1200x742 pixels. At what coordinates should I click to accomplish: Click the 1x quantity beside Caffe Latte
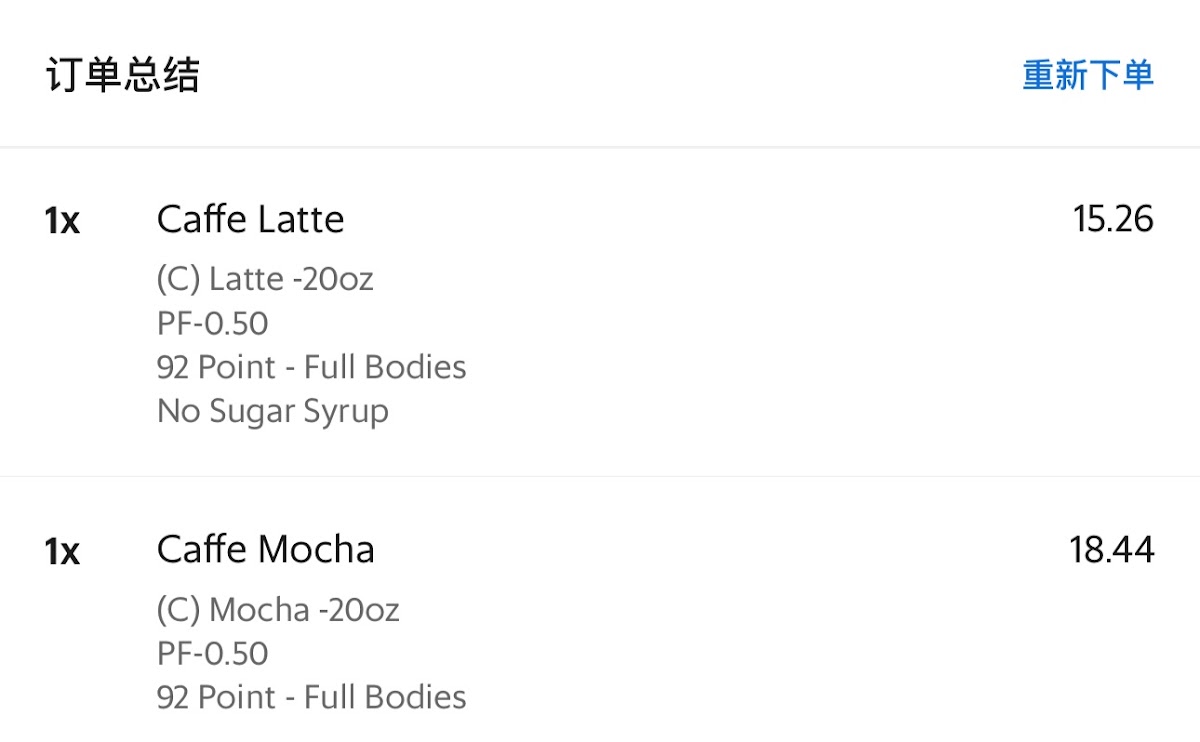(62, 221)
